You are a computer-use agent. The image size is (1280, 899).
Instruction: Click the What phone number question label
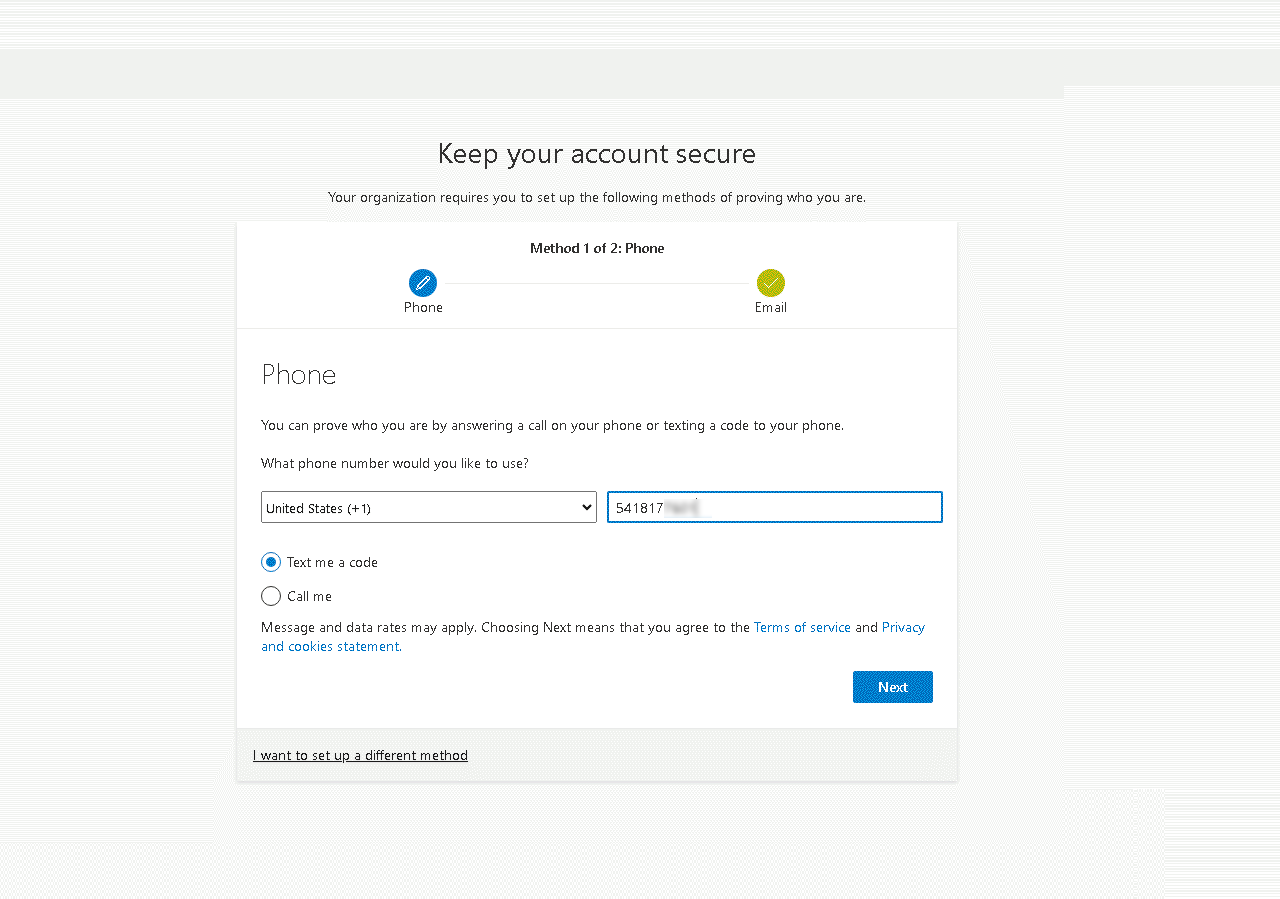click(395, 463)
